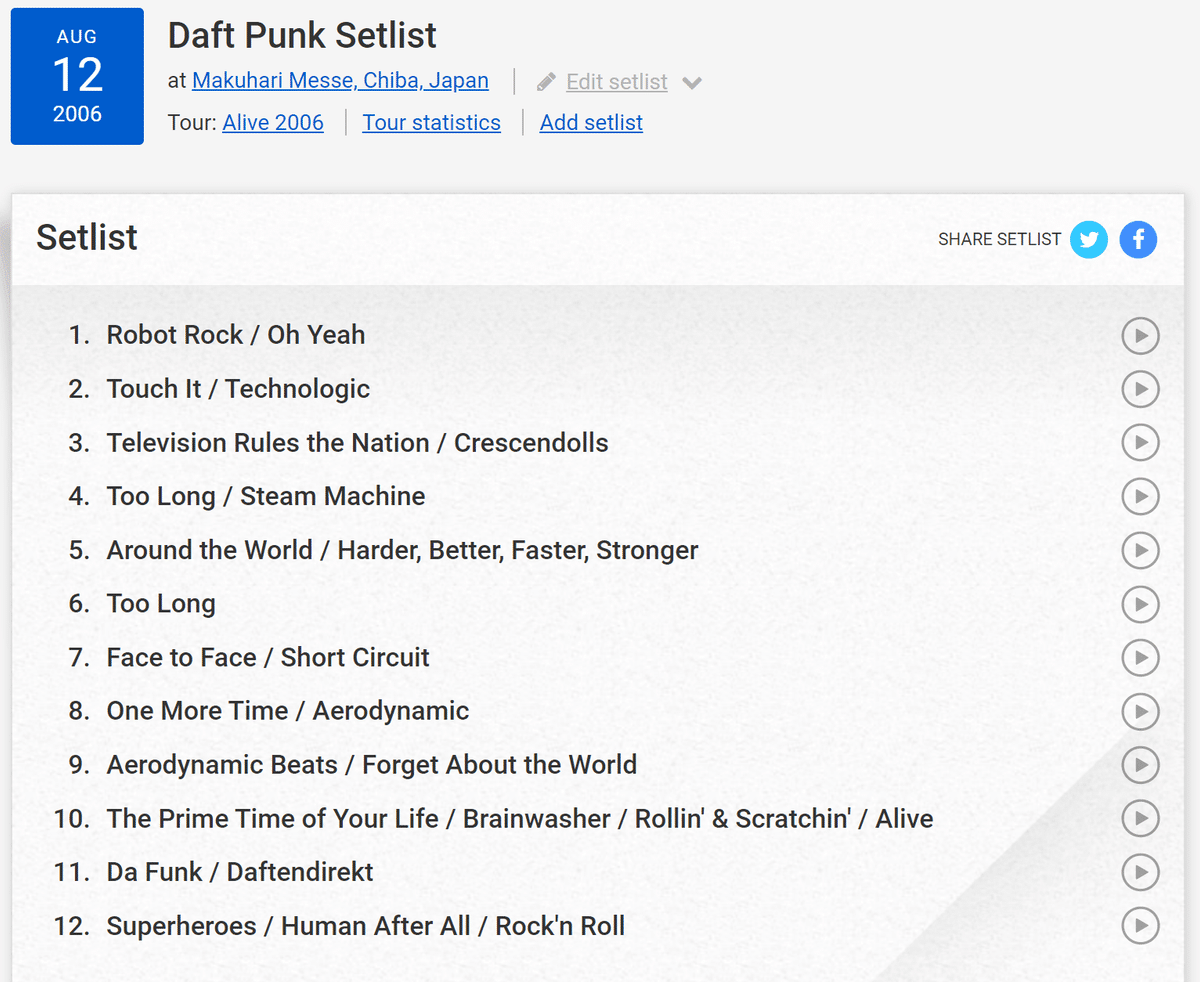Play One More Time / Aerodynamic
This screenshot has height=982, width=1200.
point(1140,711)
